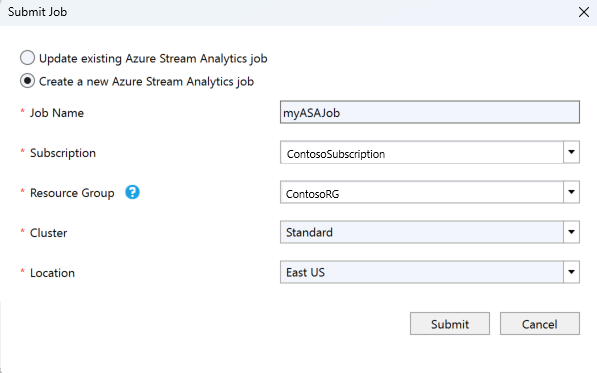Close the Submit Job dialog
The width and height of the screenshot is (597, 373).
(x=584, y=12)
